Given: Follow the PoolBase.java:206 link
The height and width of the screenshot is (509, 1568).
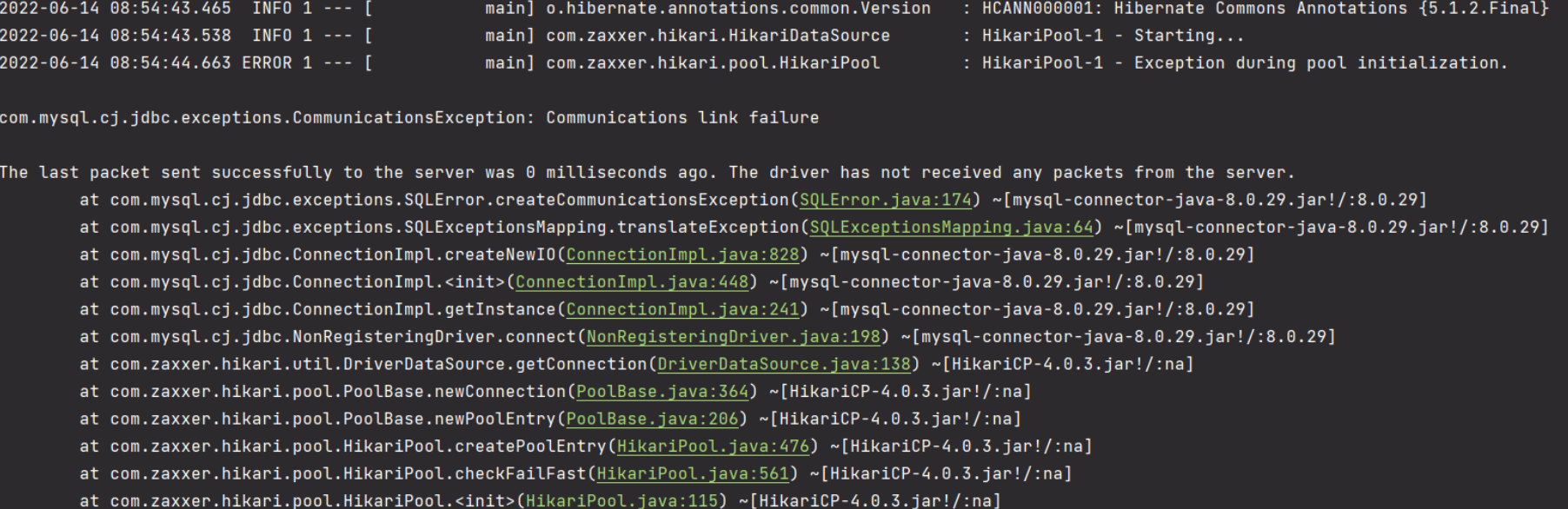Looking at the screenshot, I should coord(652,419).
